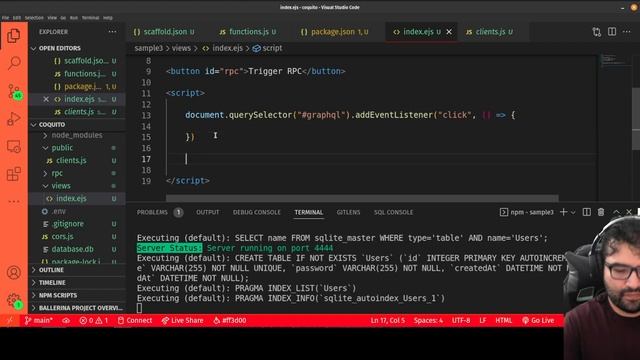
Task: Maximize the panel size chevron
Action: click(616, 212)
